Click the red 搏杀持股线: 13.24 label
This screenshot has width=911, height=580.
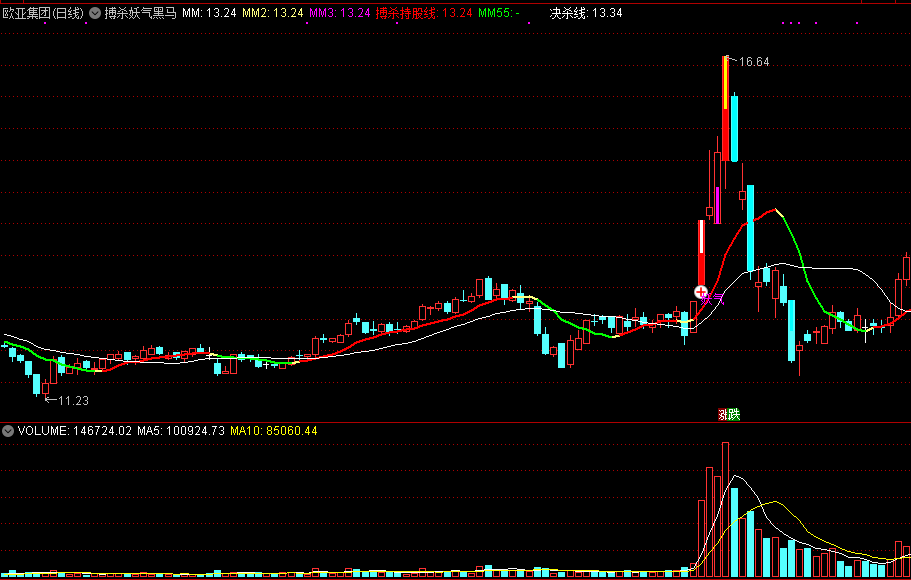(424, 13)
